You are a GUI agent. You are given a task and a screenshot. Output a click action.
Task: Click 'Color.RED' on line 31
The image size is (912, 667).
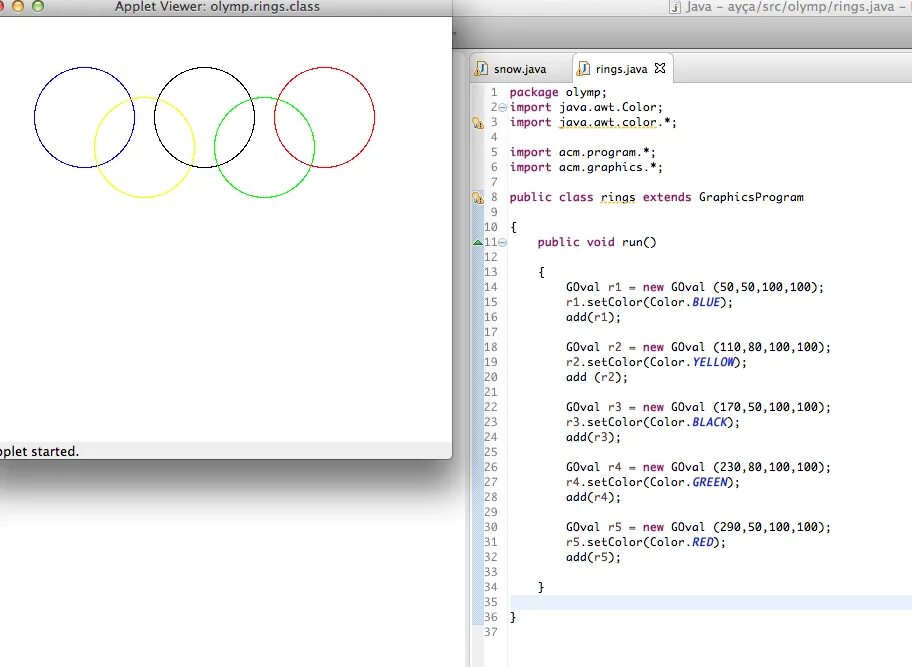(684, 542)
